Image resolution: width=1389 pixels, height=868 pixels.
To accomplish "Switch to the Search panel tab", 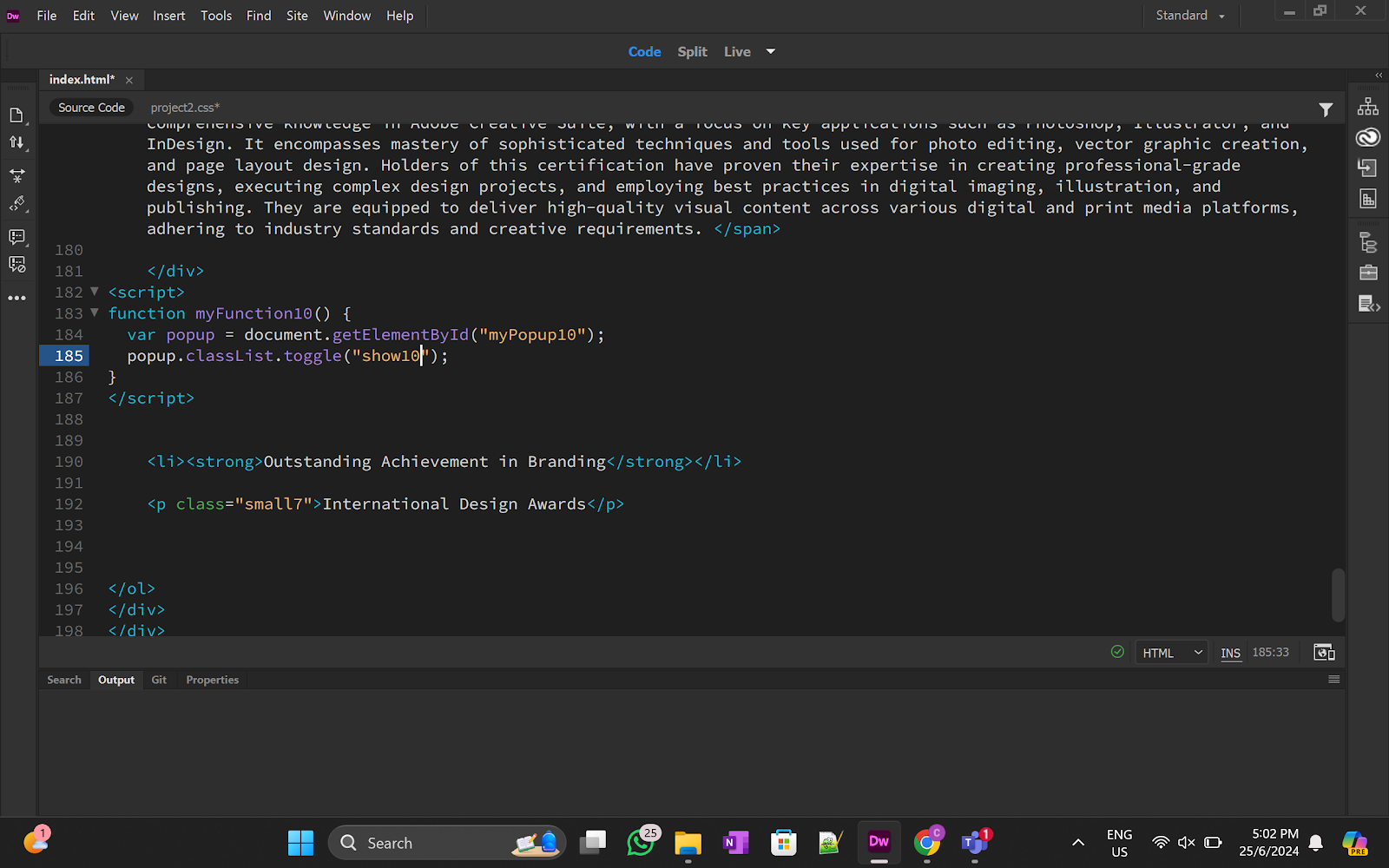I will 64,680.
